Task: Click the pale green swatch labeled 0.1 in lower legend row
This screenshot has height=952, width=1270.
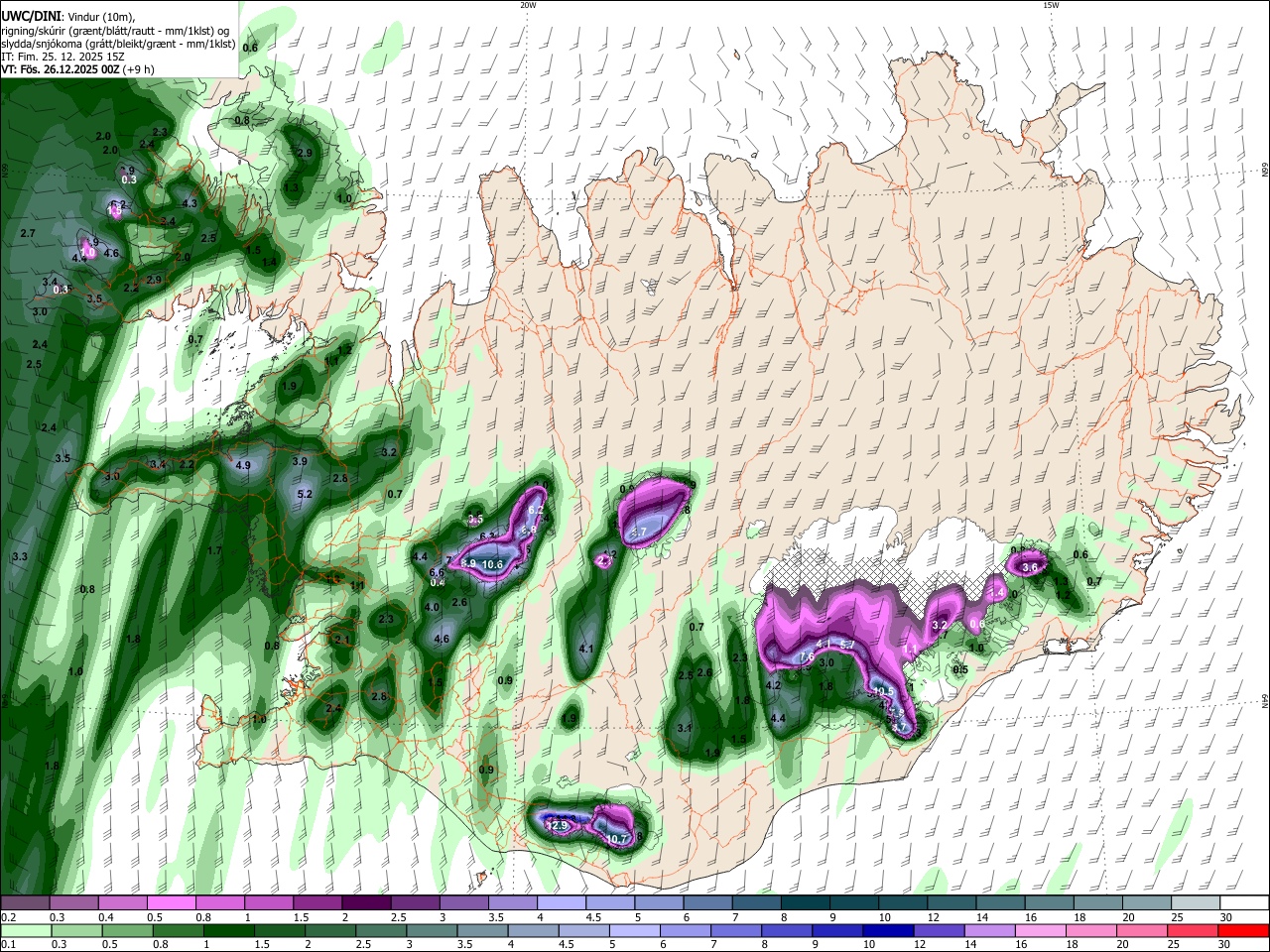Action: pos(26,931)
